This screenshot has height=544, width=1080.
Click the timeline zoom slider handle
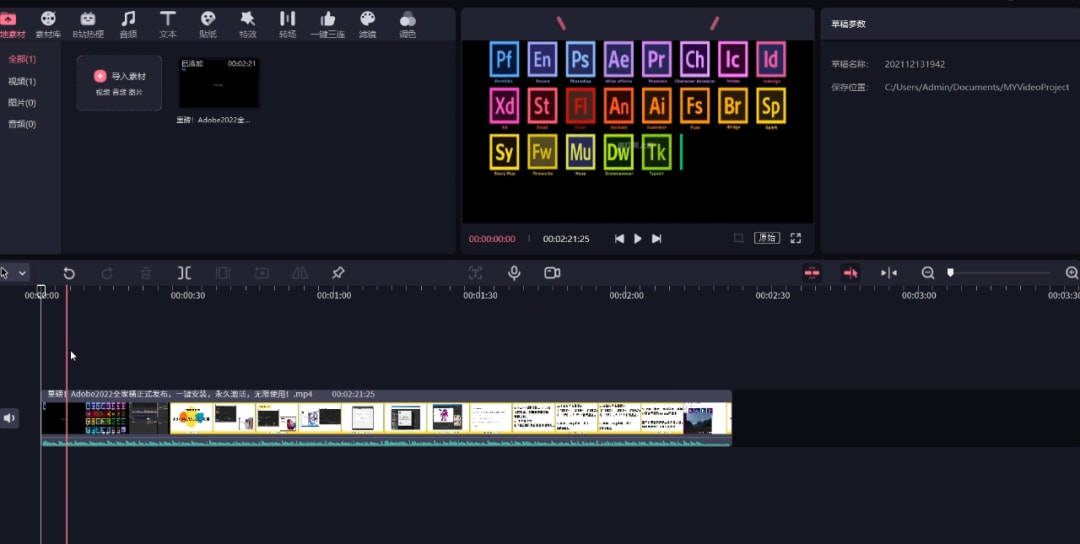[x=951, y=273]
